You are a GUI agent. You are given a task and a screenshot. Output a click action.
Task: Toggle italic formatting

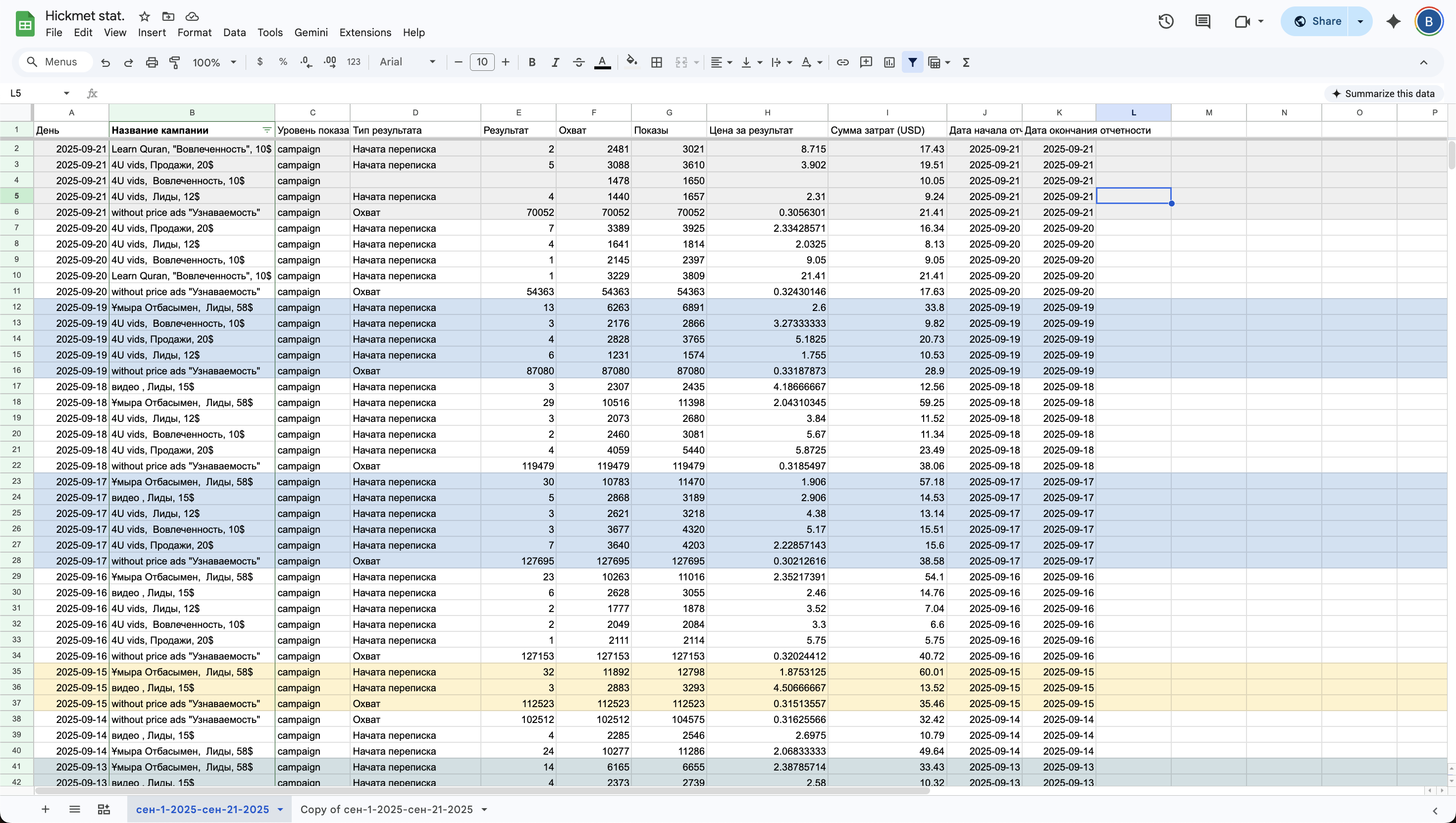(x=555, y=62)
